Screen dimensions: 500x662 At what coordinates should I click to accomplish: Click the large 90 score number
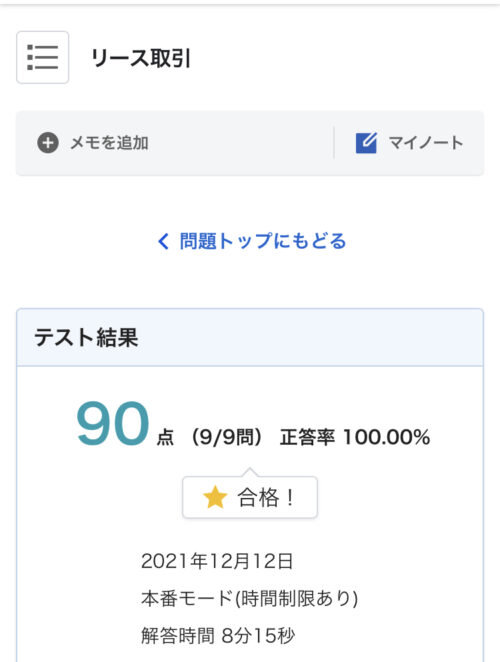pos(113,423)
